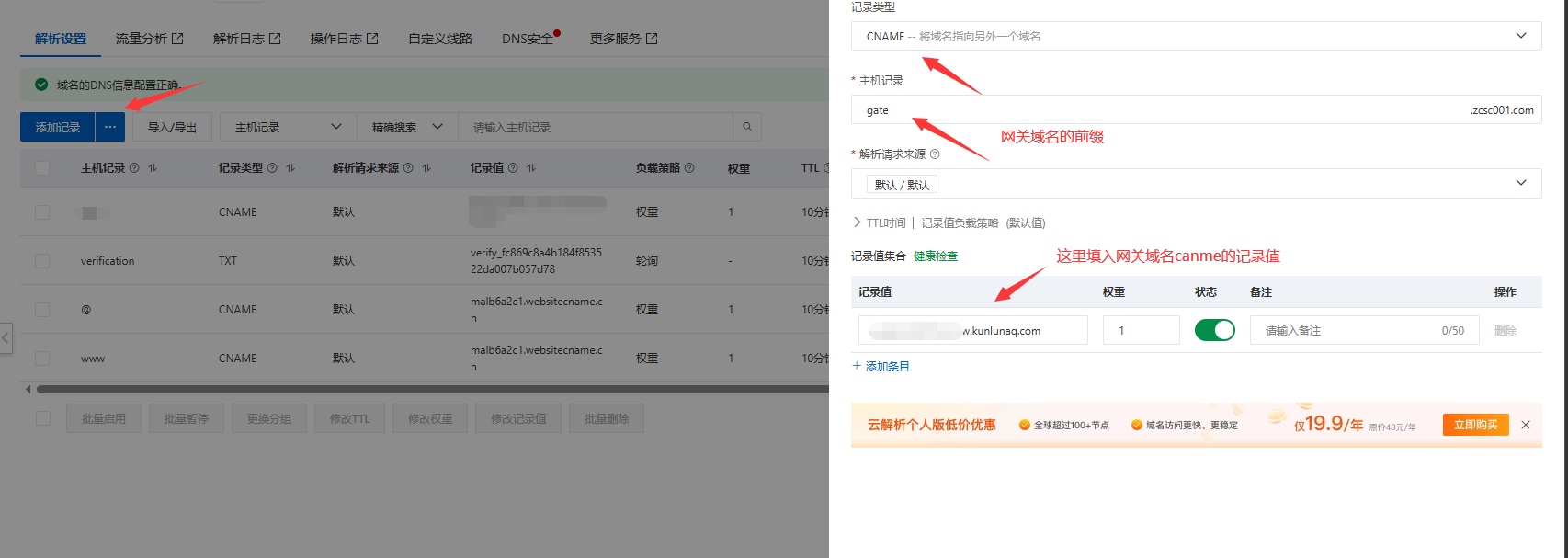
Task: Select all records with header checkbox
Action: 42,168
